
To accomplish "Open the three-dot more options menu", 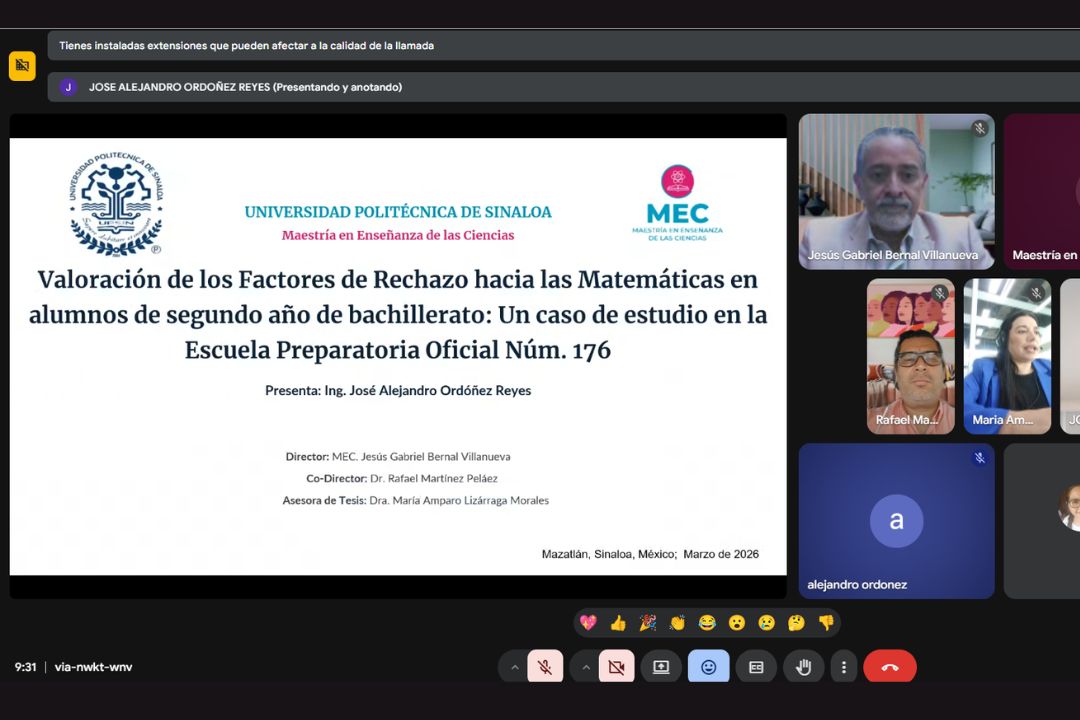I will point(844,667).
